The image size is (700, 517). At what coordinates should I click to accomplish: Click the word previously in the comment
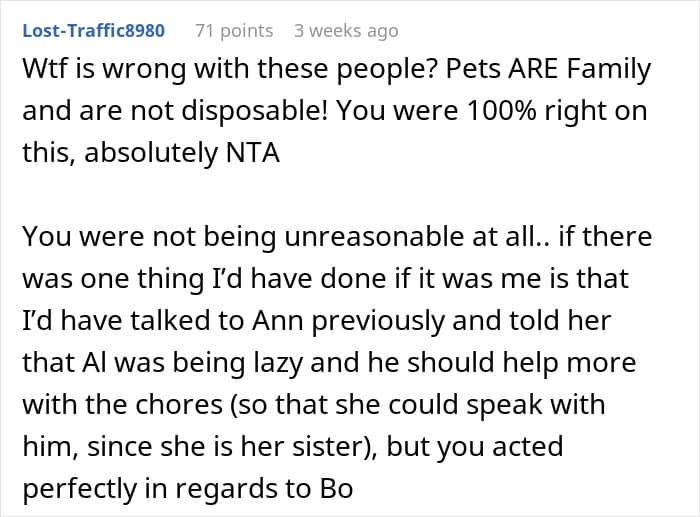[x=378, y=322]
